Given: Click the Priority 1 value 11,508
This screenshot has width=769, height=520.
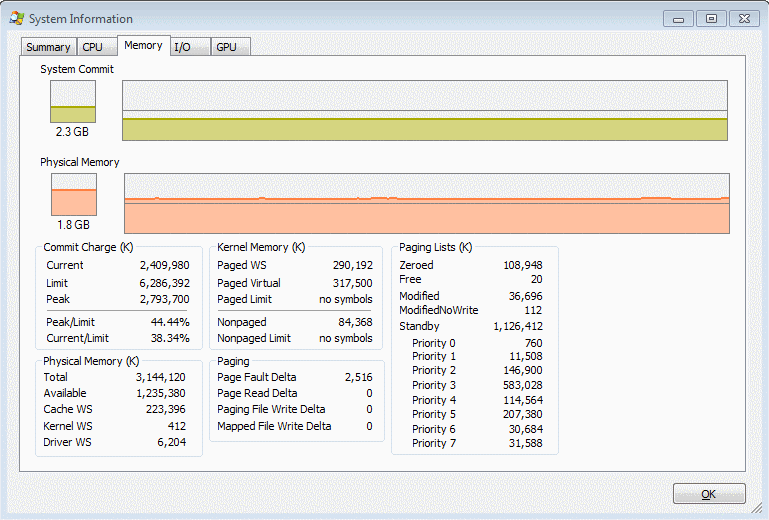Looking at the screenshot, I should click(526, 356).
